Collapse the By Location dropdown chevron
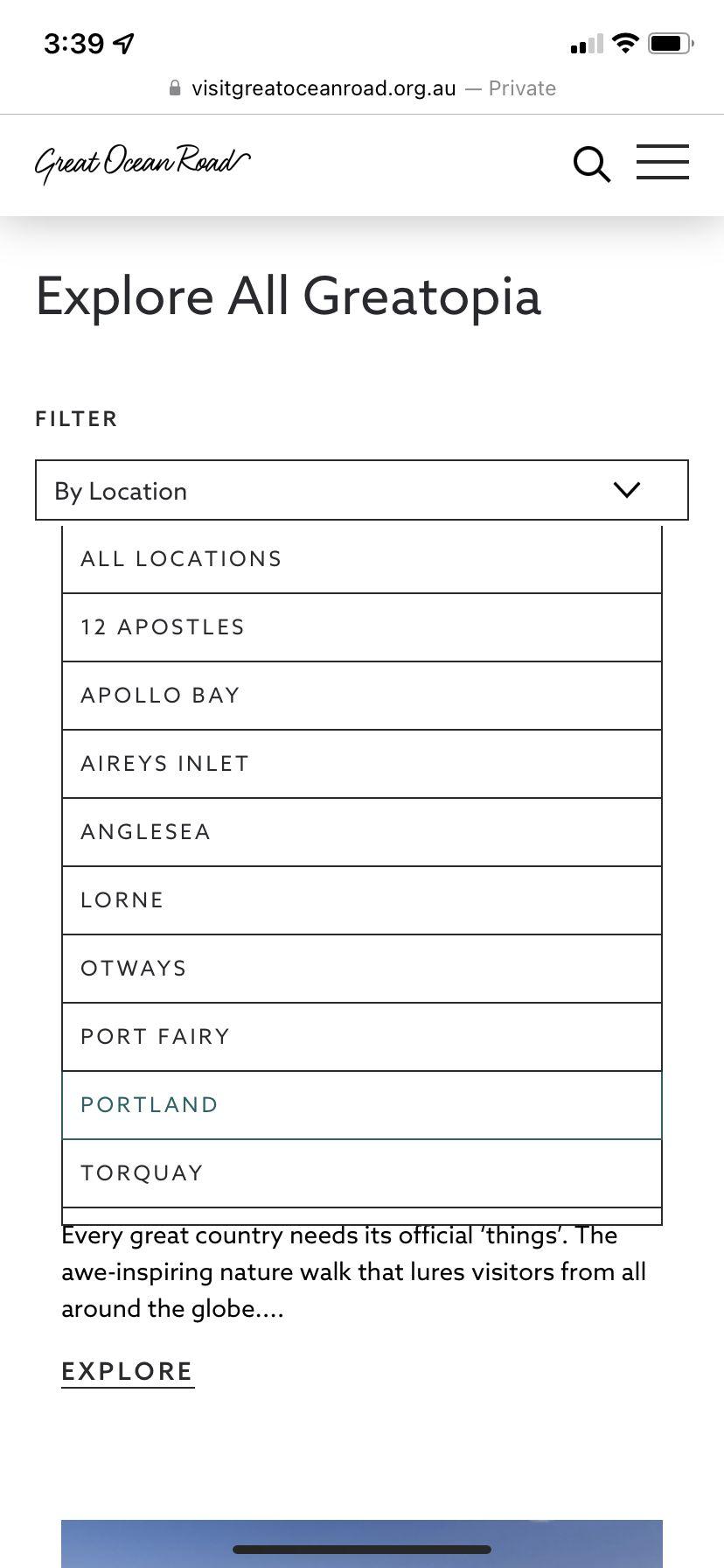Viewport: 724px width, 1568px height. point(627,490)
